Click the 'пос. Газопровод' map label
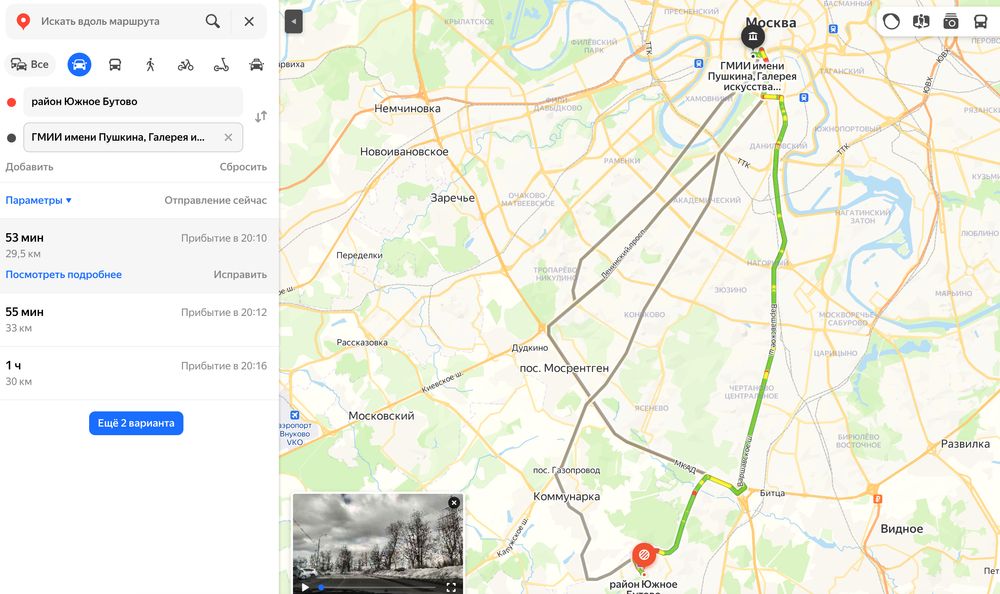This screenshot has width=1000, height=594. click(566, 470)
